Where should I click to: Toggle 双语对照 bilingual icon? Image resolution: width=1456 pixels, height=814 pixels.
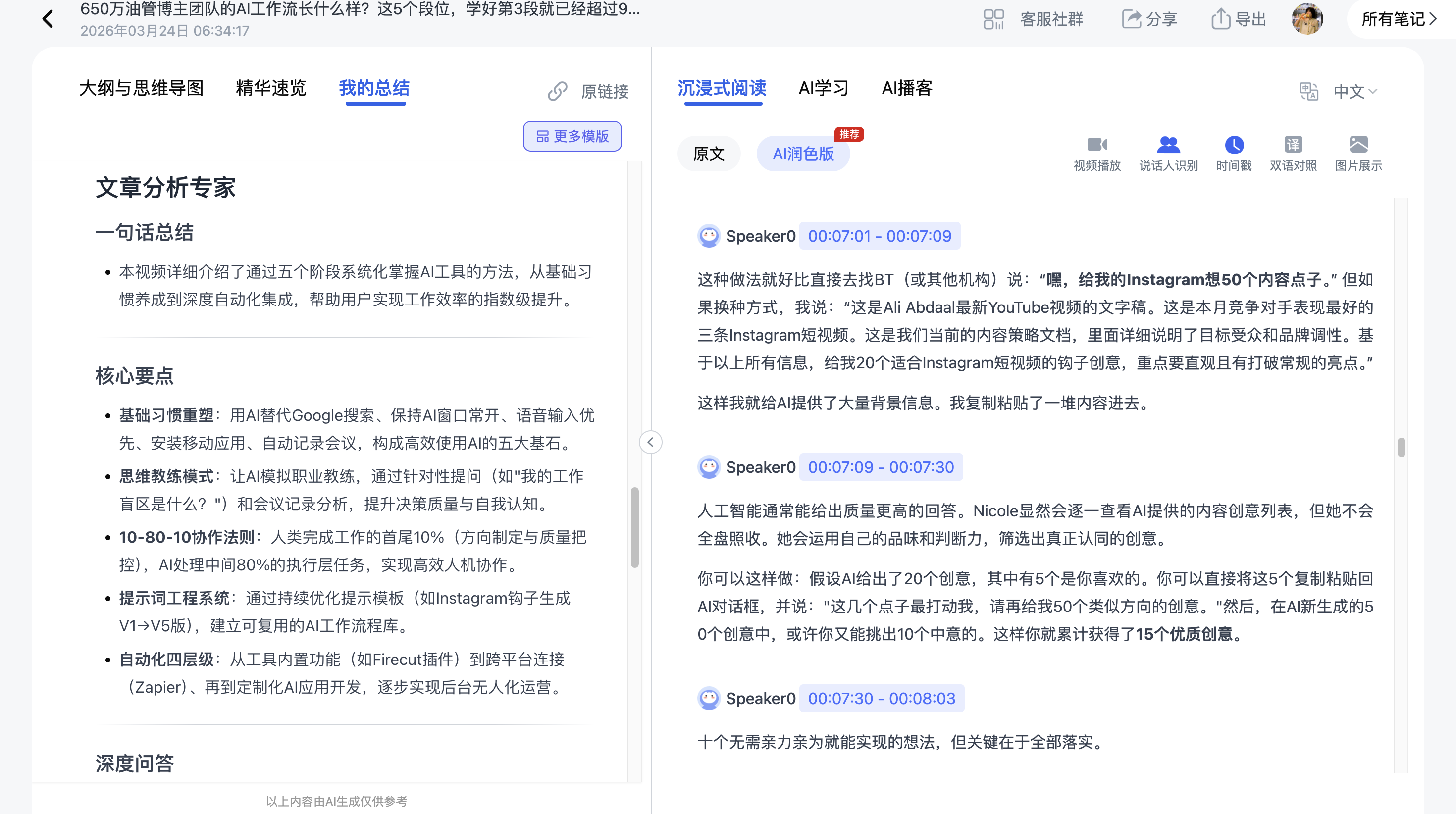(1293, 145)
